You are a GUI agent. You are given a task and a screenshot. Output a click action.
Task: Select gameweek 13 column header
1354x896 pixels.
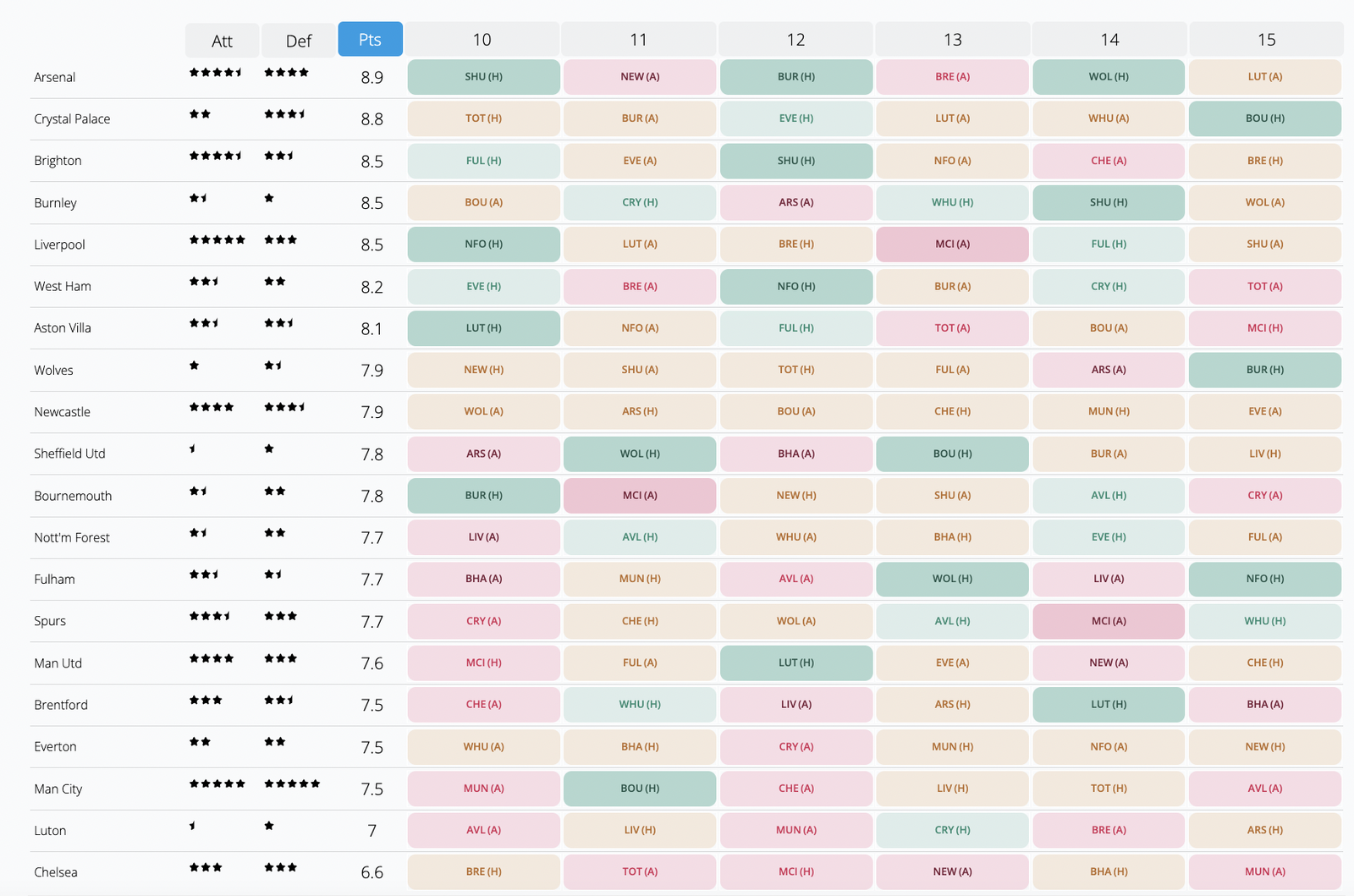click(x=952, y=40)
